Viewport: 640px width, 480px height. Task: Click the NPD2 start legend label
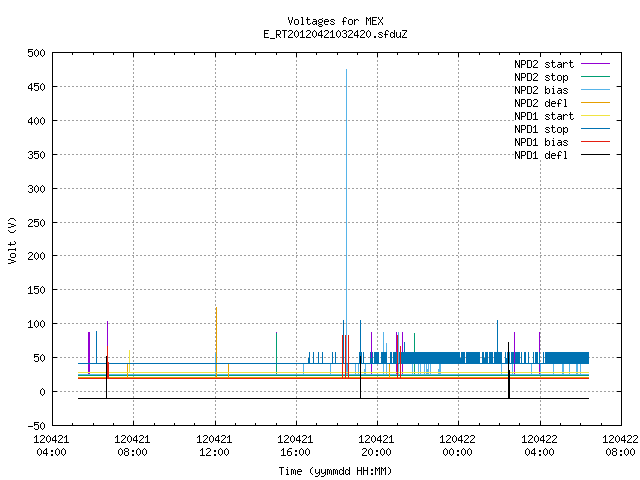544,64
